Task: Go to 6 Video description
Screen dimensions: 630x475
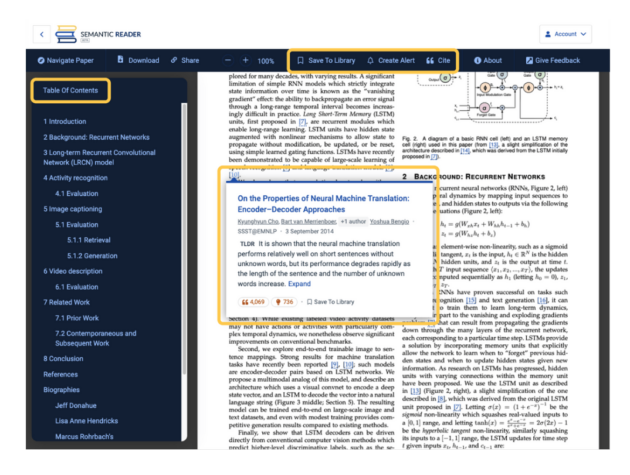Action: click(x=73, y=271)
